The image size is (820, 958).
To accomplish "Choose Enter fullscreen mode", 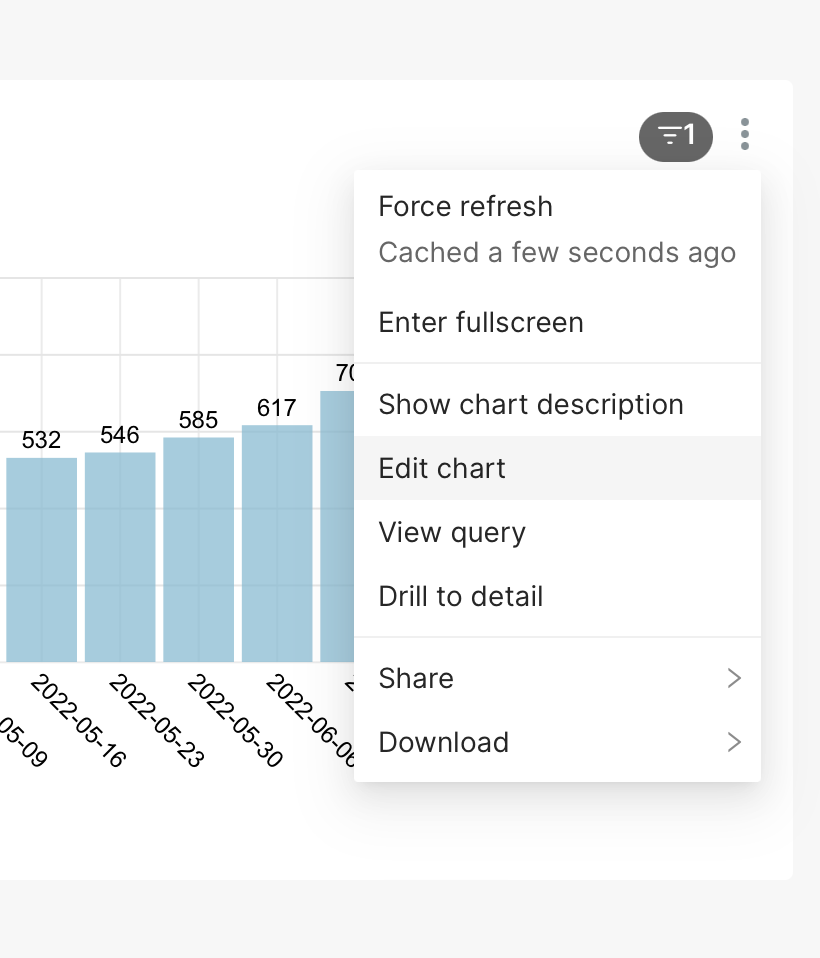I will click(481, 322).
